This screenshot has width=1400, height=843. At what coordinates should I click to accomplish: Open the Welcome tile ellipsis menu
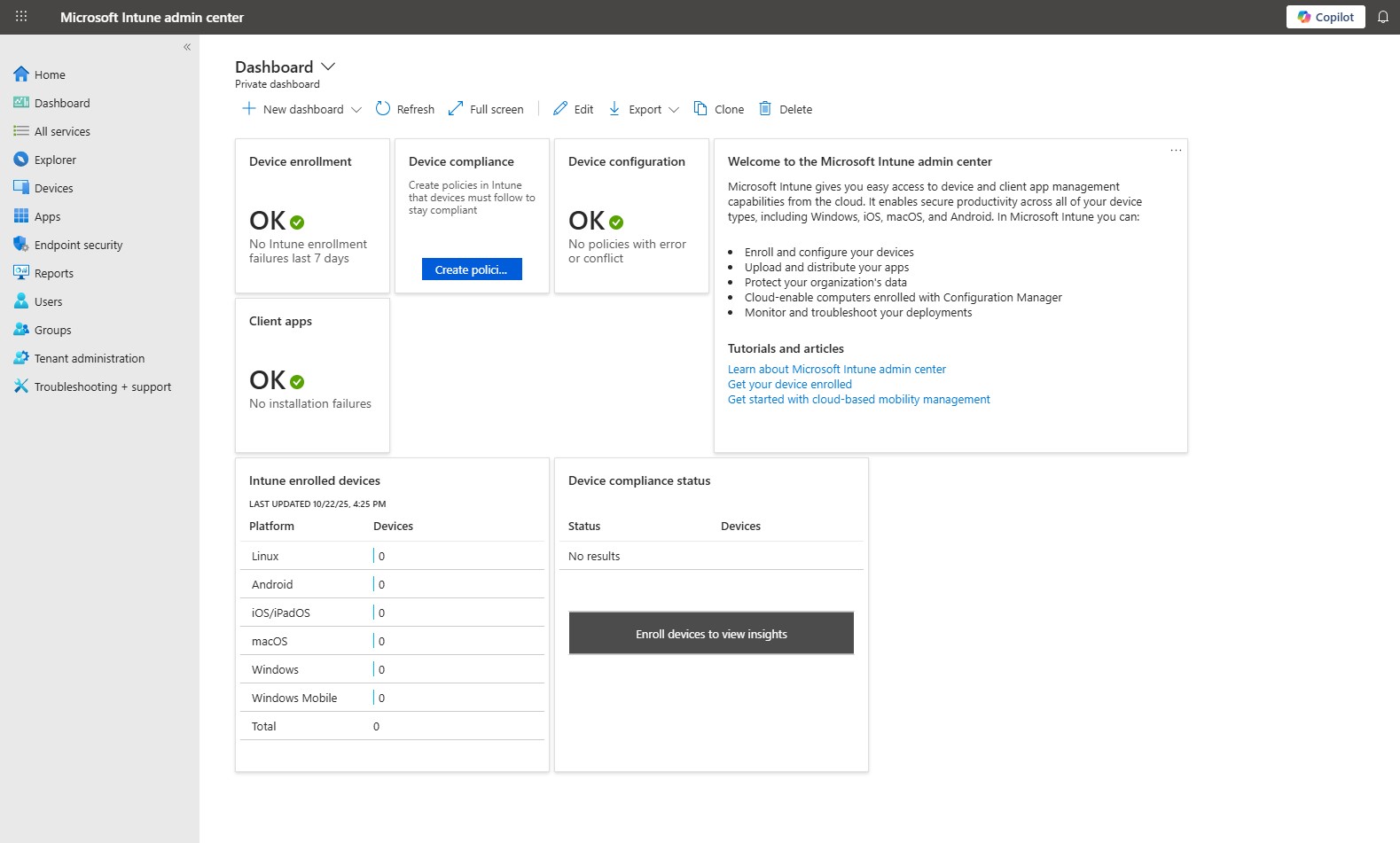pos(1176,150)
